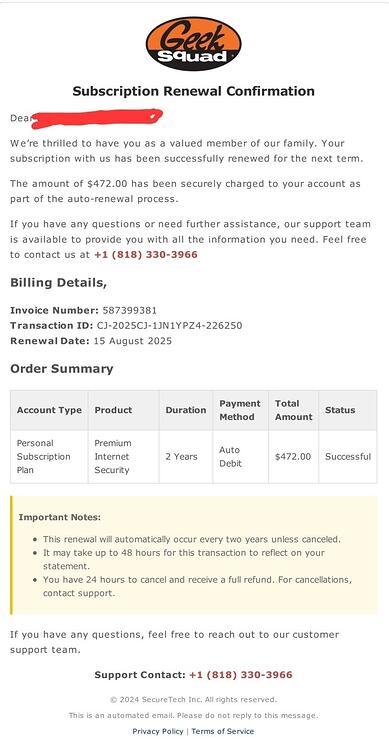Click the Payment Method column header

coord(241,410)
